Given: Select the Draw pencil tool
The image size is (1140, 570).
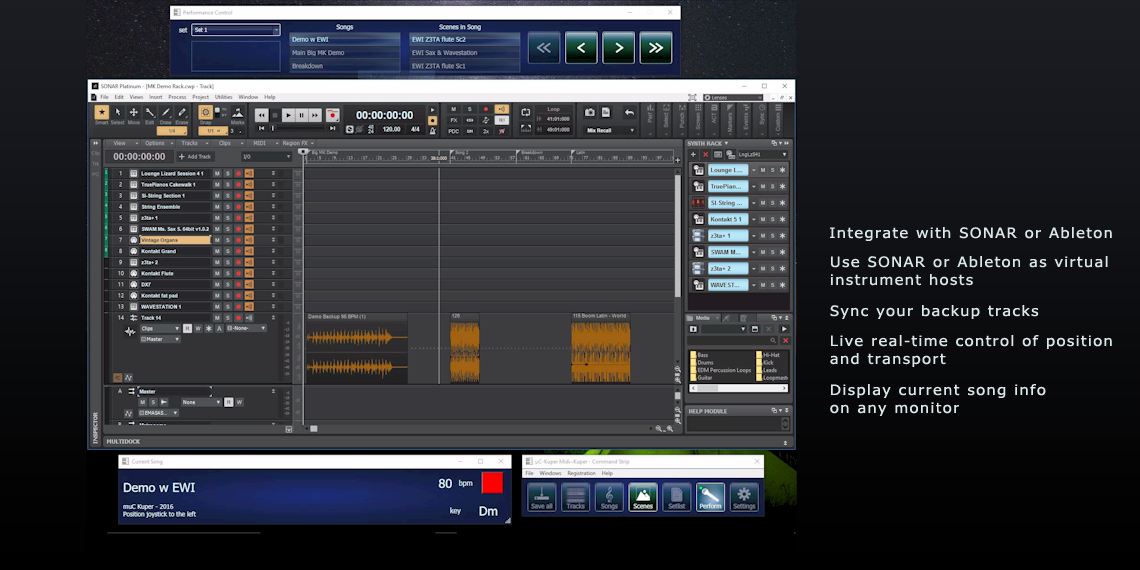Looking at the screenshot, I should click(166, 113).
